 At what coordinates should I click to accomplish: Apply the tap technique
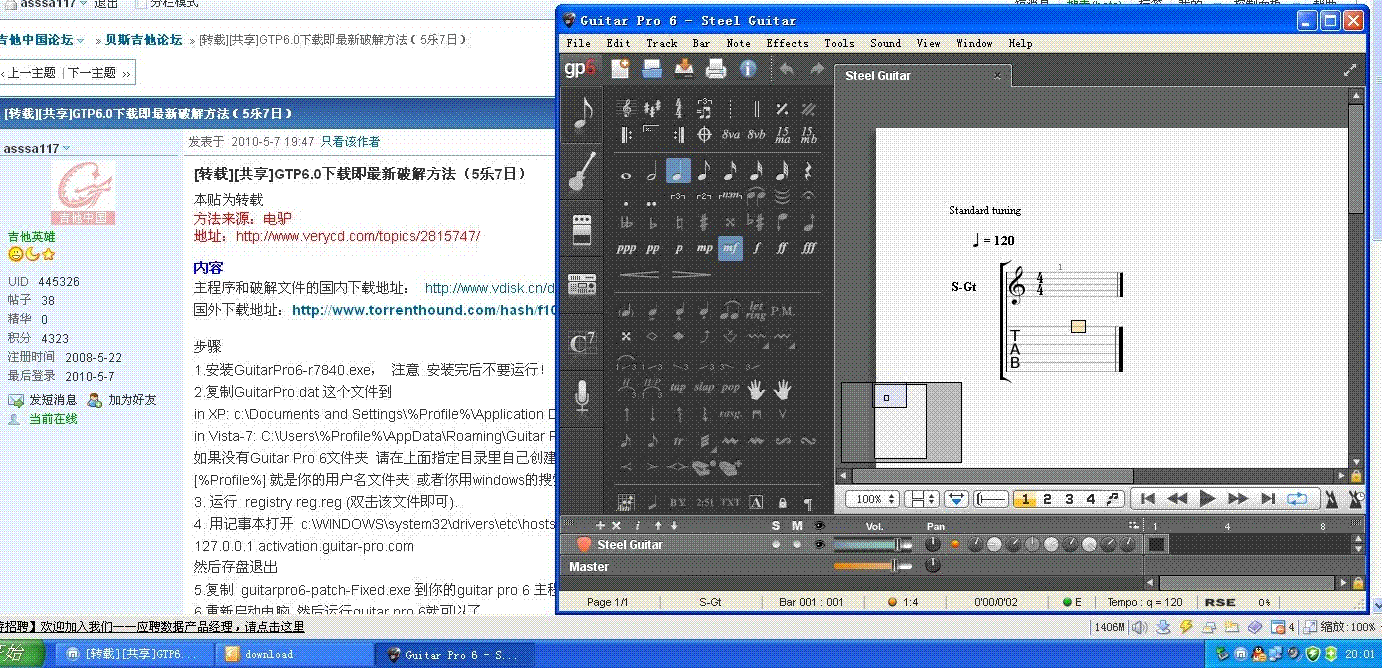click(x=678, y=387)
